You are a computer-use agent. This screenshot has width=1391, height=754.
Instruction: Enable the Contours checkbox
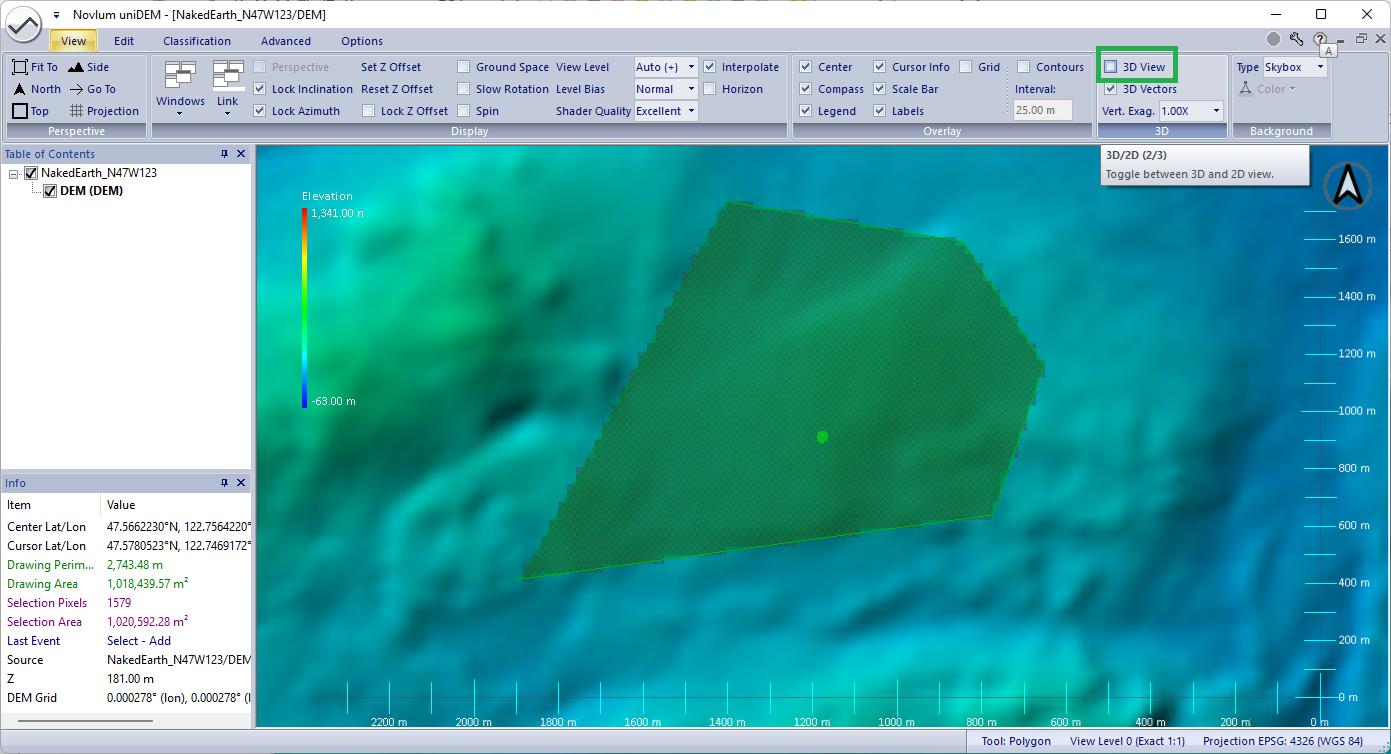tap(1024, 67)
